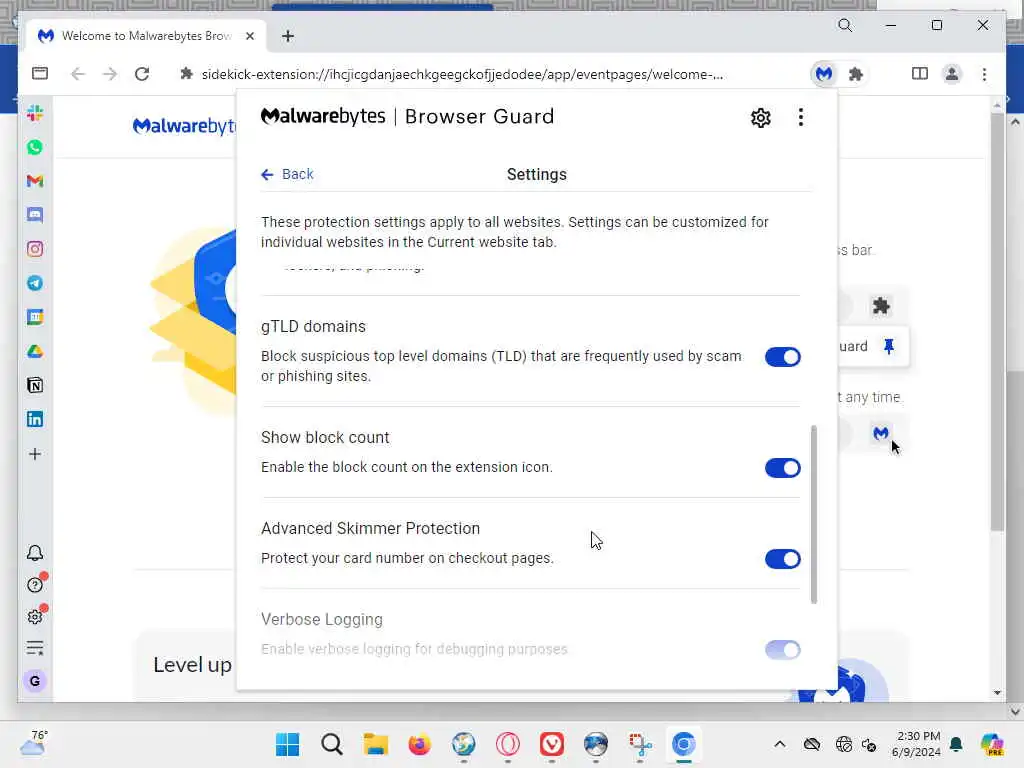Click the pin icon next to Guard
Image resolution: width=1024 pixels, height=768 pixels.
coord(888,346)
